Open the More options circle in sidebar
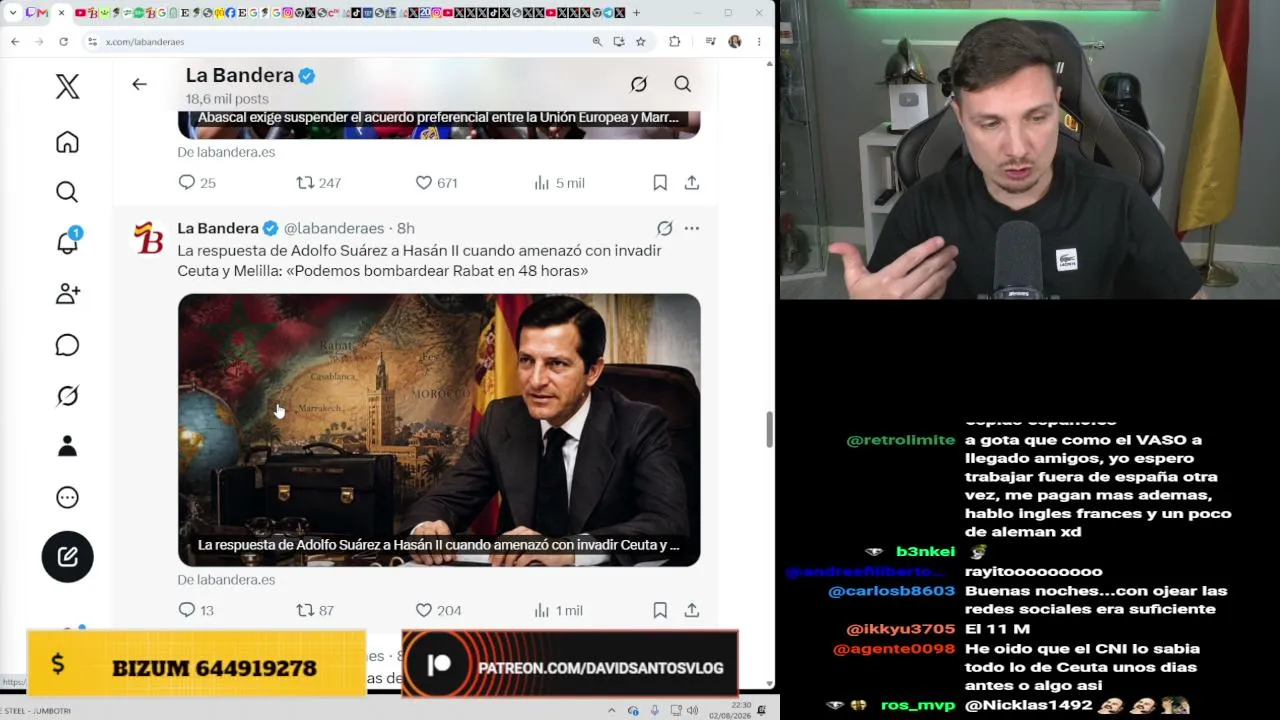 tap(67, 497)
